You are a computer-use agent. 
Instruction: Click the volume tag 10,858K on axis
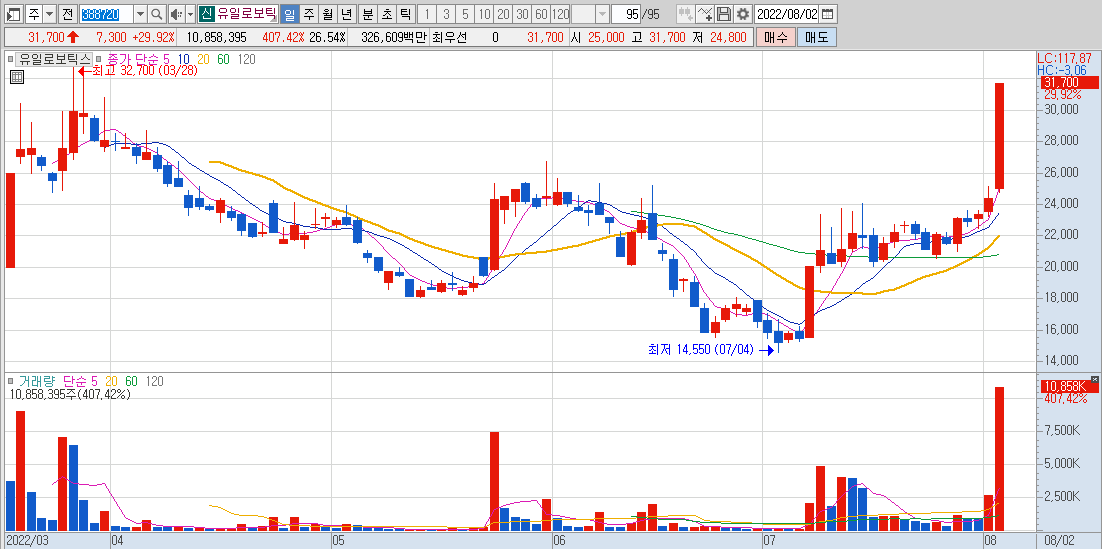click(x=1068, y=387)
